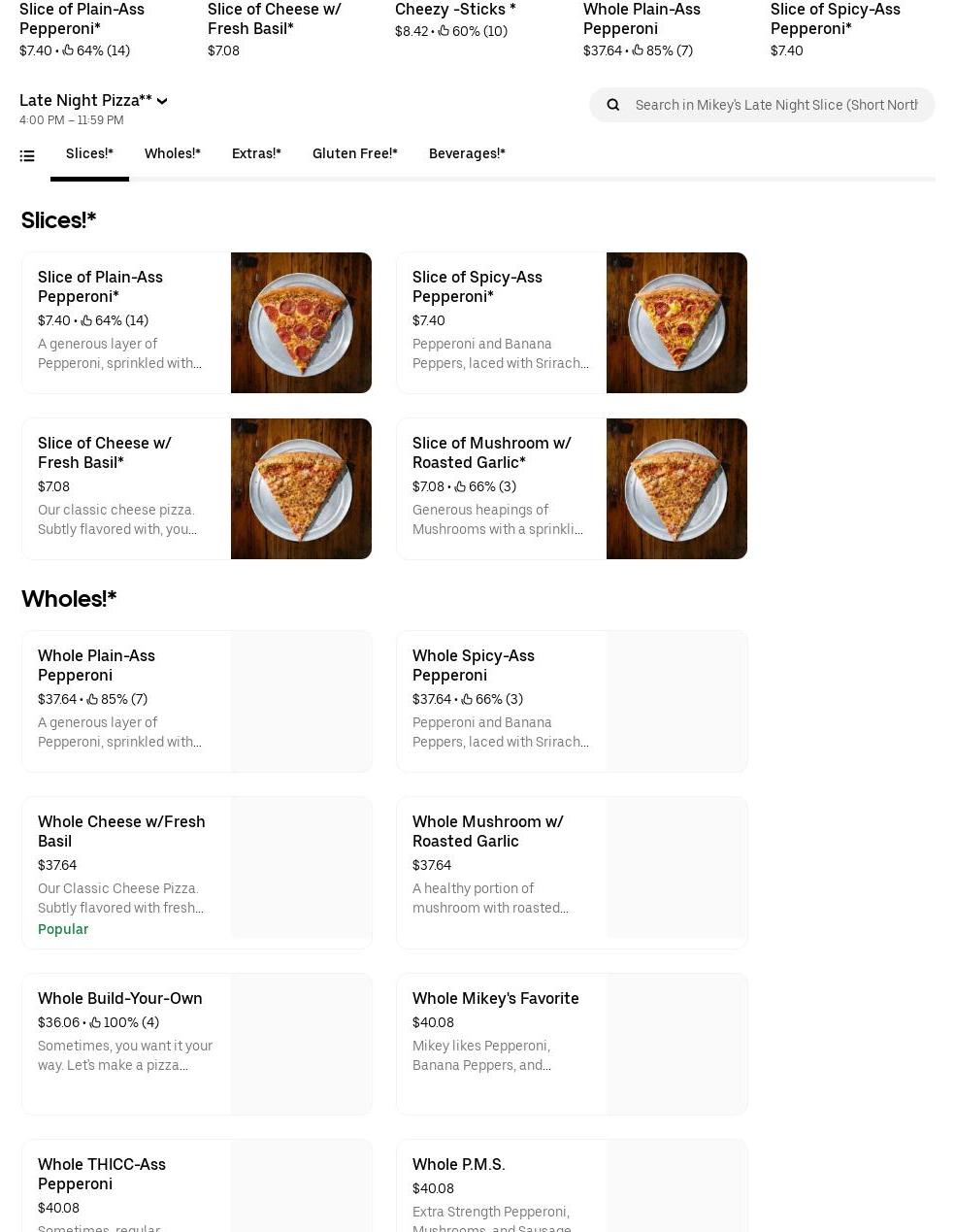Open the Slice of Plain-Ass Pepperoni pizza photo
The height and width of the screenshot is (1232, 955).
(x=301, y=322)
